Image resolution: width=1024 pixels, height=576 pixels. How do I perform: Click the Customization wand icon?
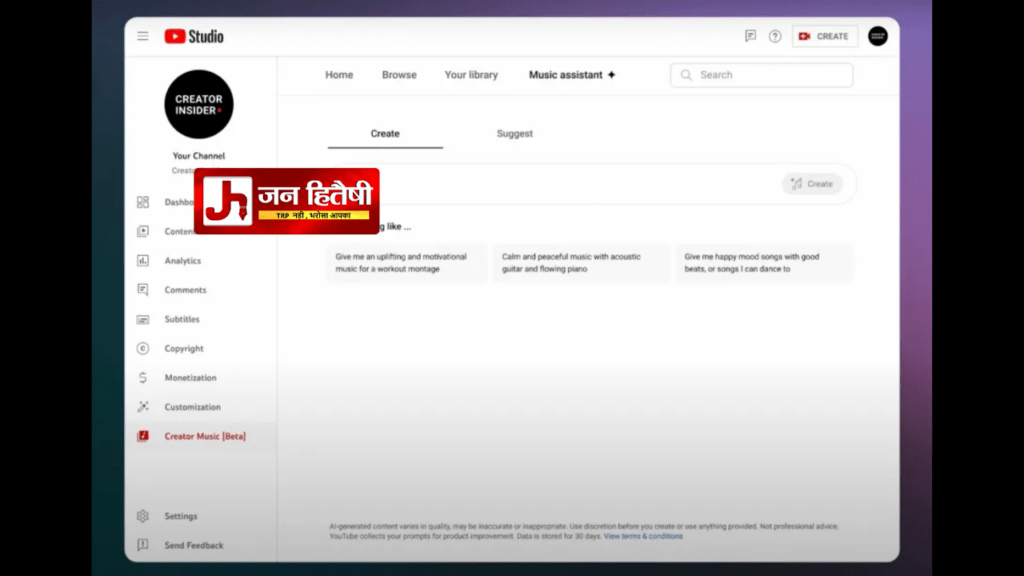143,407
